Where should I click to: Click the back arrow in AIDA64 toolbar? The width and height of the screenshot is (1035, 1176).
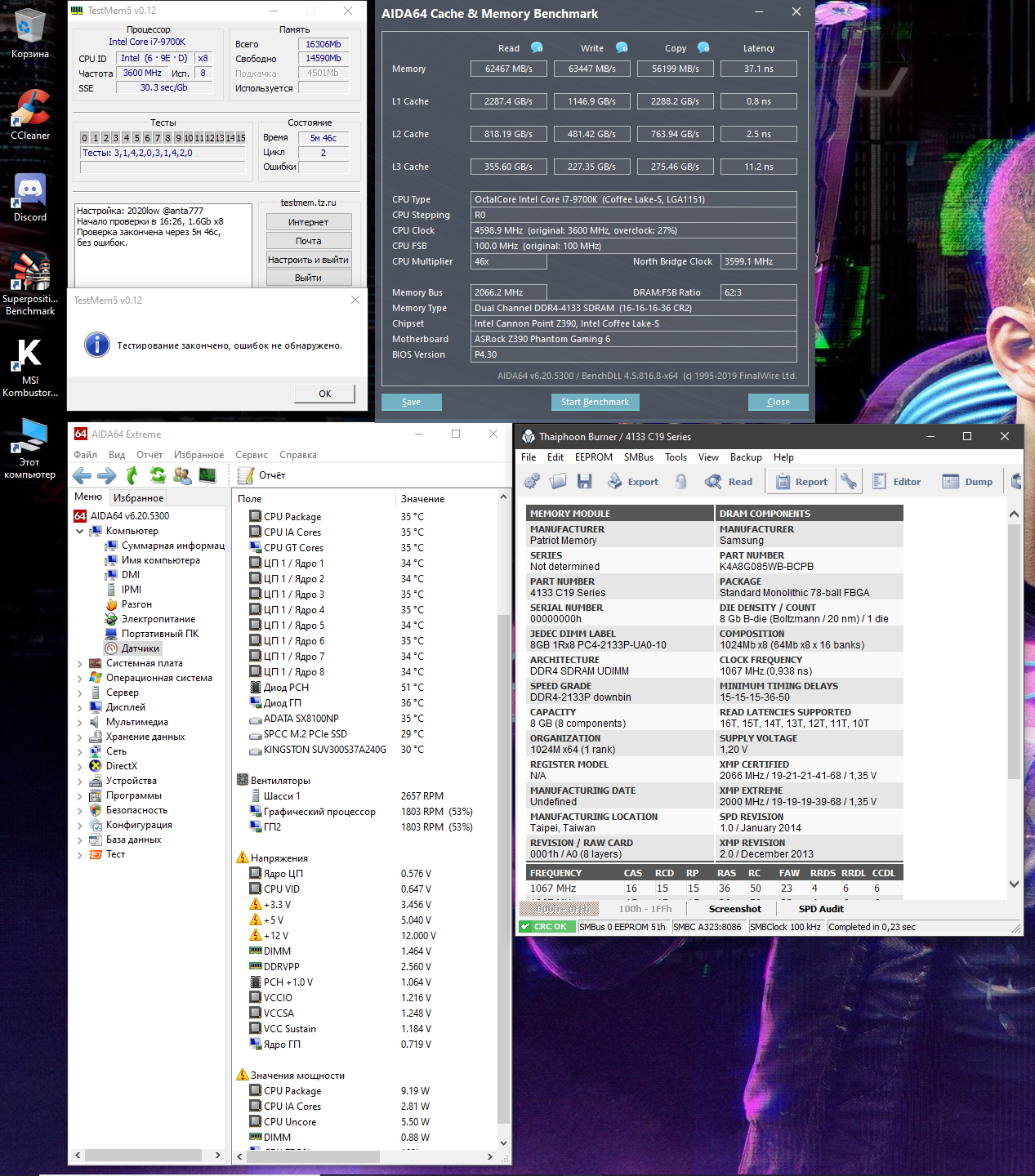click(82, 475)
